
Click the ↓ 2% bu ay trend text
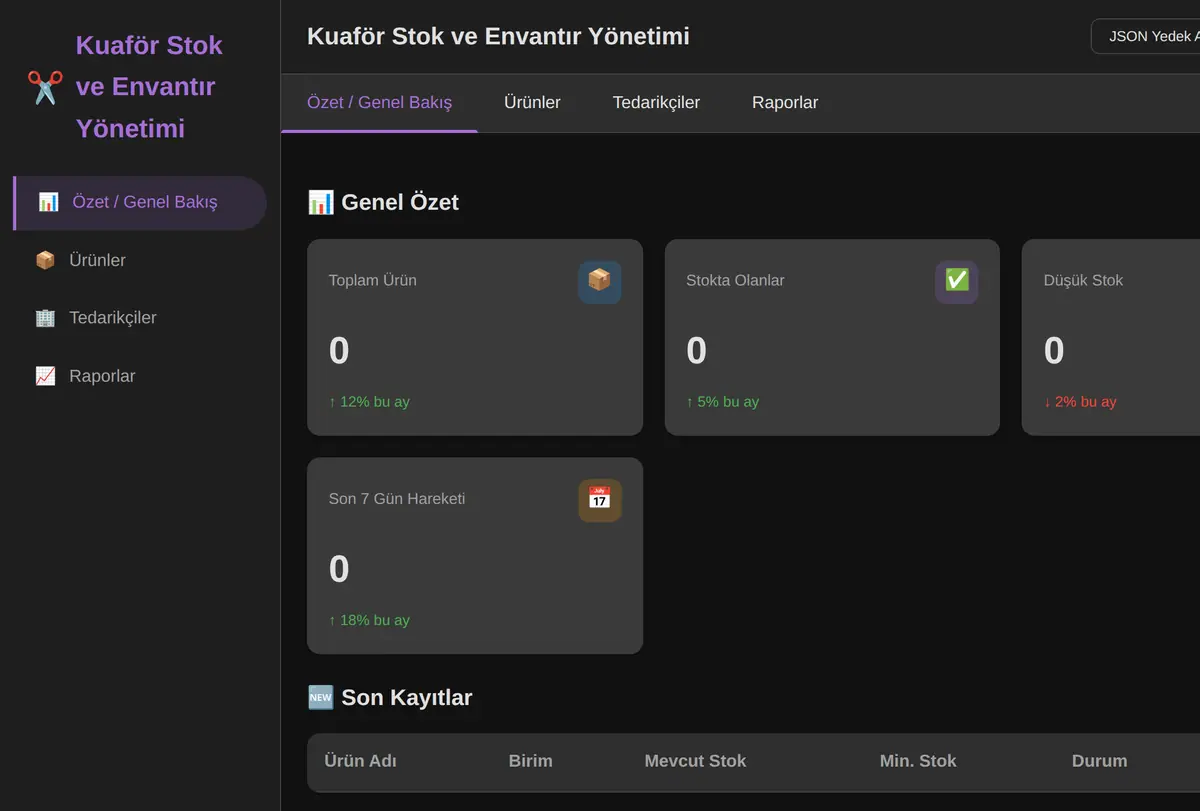click(1080, 402)
